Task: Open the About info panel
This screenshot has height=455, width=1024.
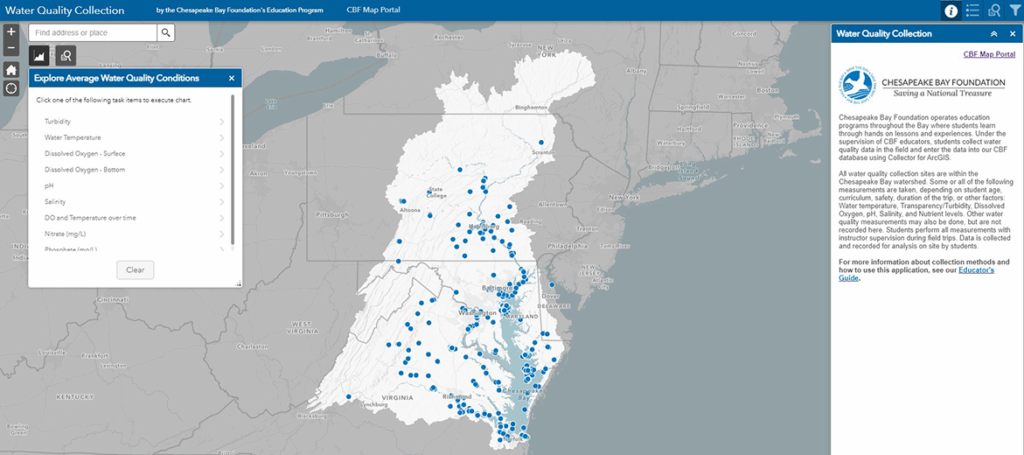Action: pos(952,10)
